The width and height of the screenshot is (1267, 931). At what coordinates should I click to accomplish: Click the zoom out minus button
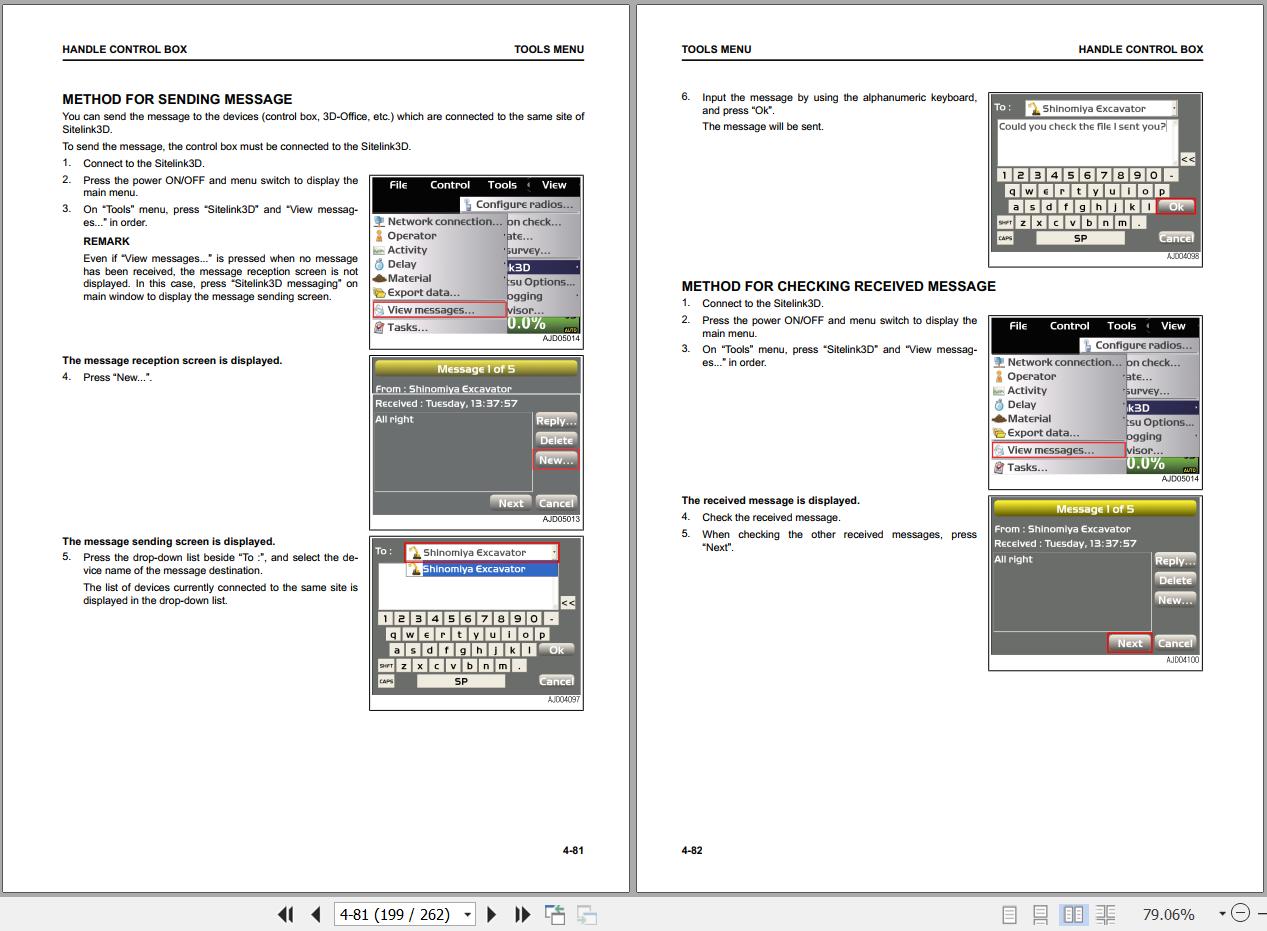tap(1240, 913)
